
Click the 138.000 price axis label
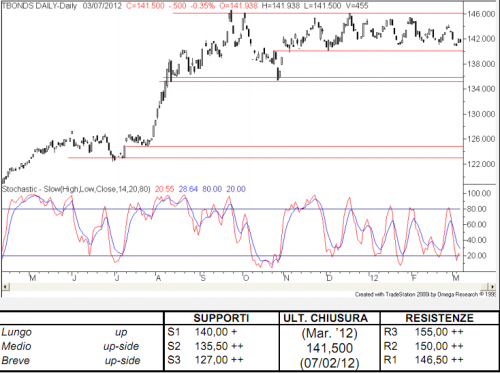click(x=481, y=64)
